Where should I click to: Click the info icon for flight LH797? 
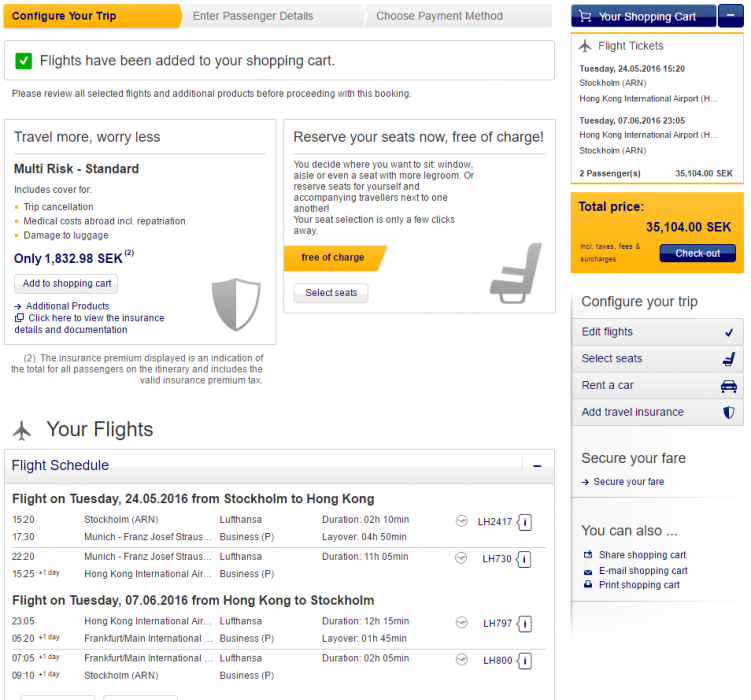(525, 624)
